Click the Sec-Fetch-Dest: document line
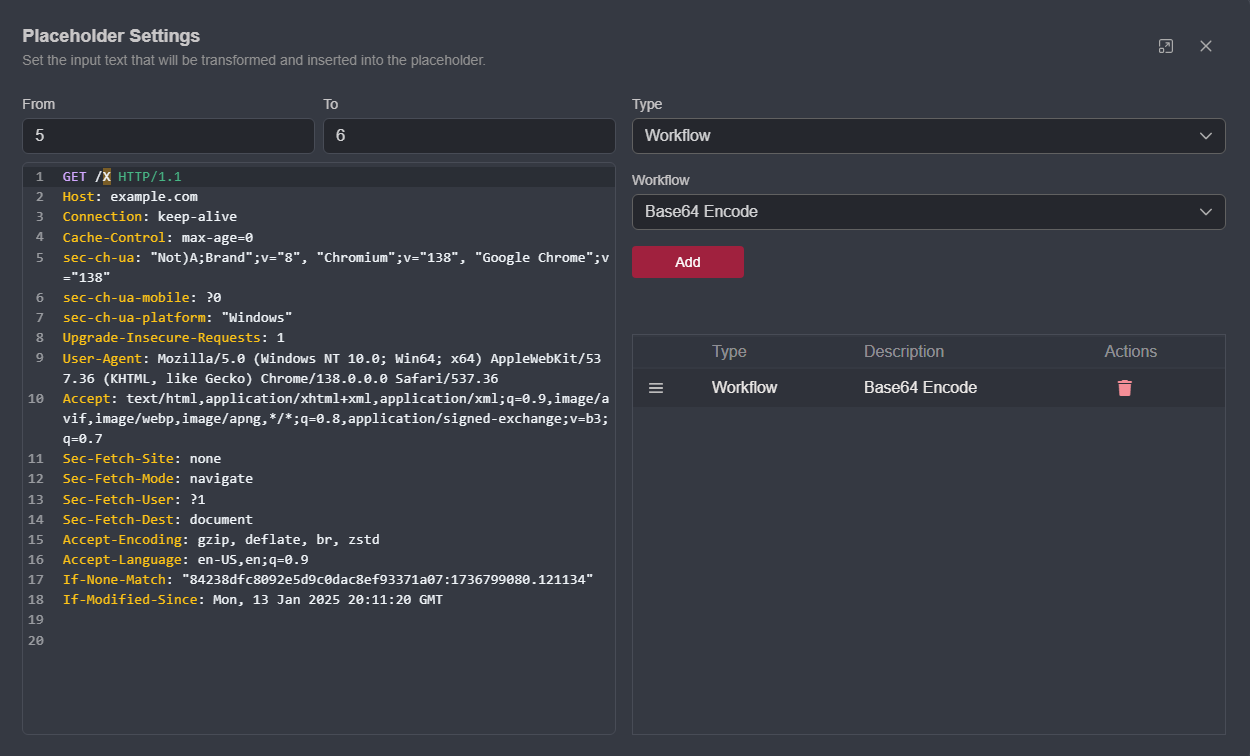This screenshot has width=1250, height=756. click(158, 520)
